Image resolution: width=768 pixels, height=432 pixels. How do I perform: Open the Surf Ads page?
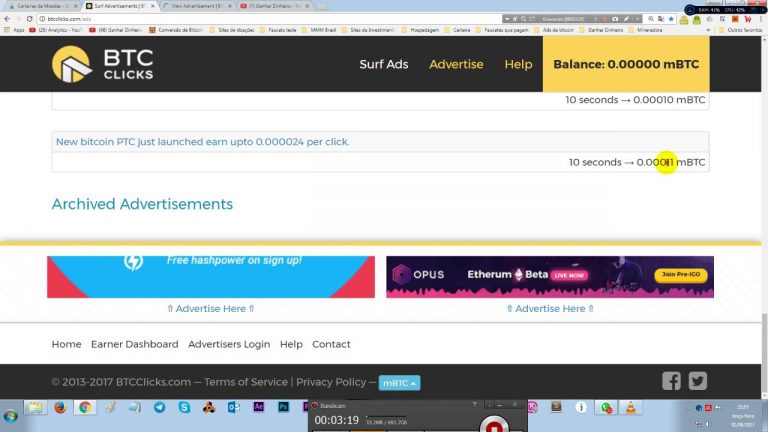click(384, 64)
